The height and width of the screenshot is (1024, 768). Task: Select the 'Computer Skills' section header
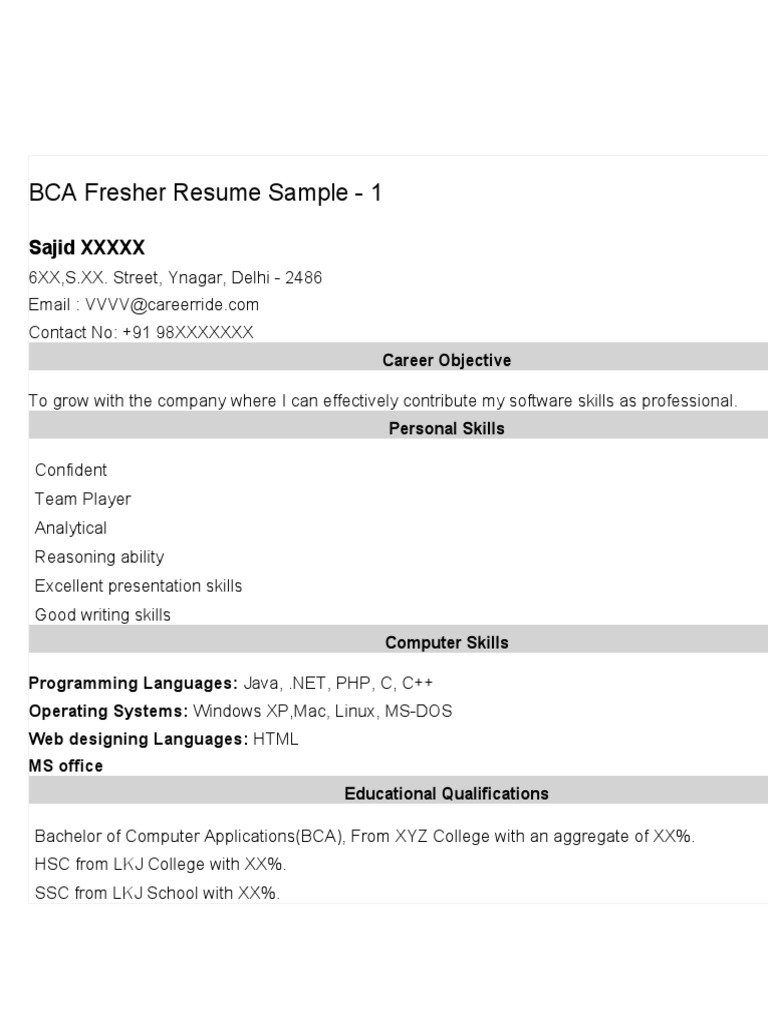click(446, 643)
